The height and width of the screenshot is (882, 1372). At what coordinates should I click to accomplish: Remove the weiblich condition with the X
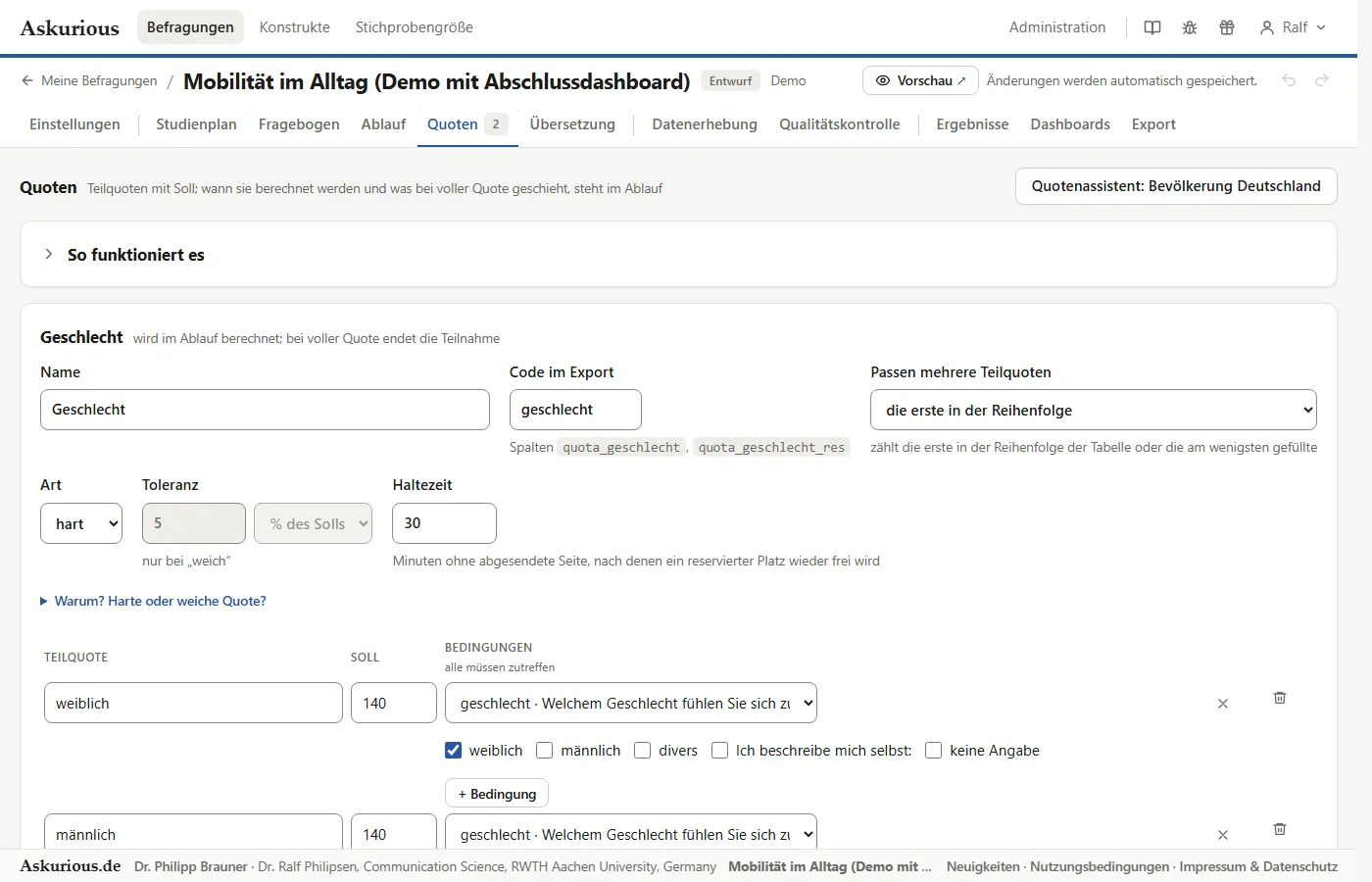click(x=1223, y=704)
